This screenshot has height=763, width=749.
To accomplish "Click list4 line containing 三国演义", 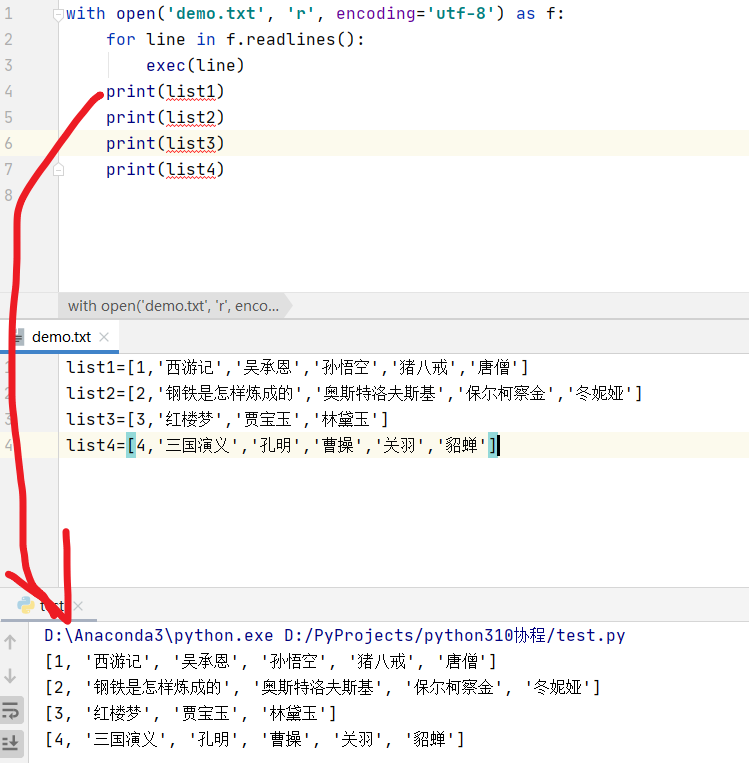I will (282, 445).
